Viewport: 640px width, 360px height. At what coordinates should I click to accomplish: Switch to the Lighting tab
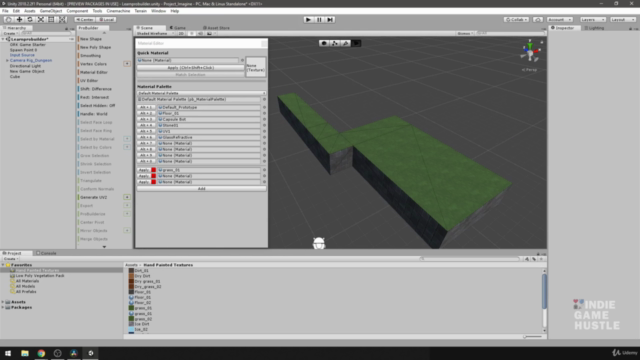point(594,28)
